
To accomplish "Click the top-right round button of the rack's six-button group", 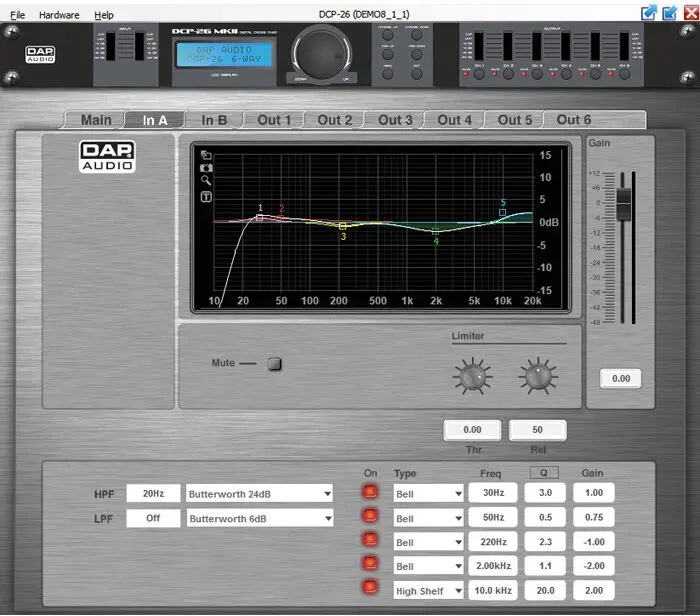I will point(417,34).
